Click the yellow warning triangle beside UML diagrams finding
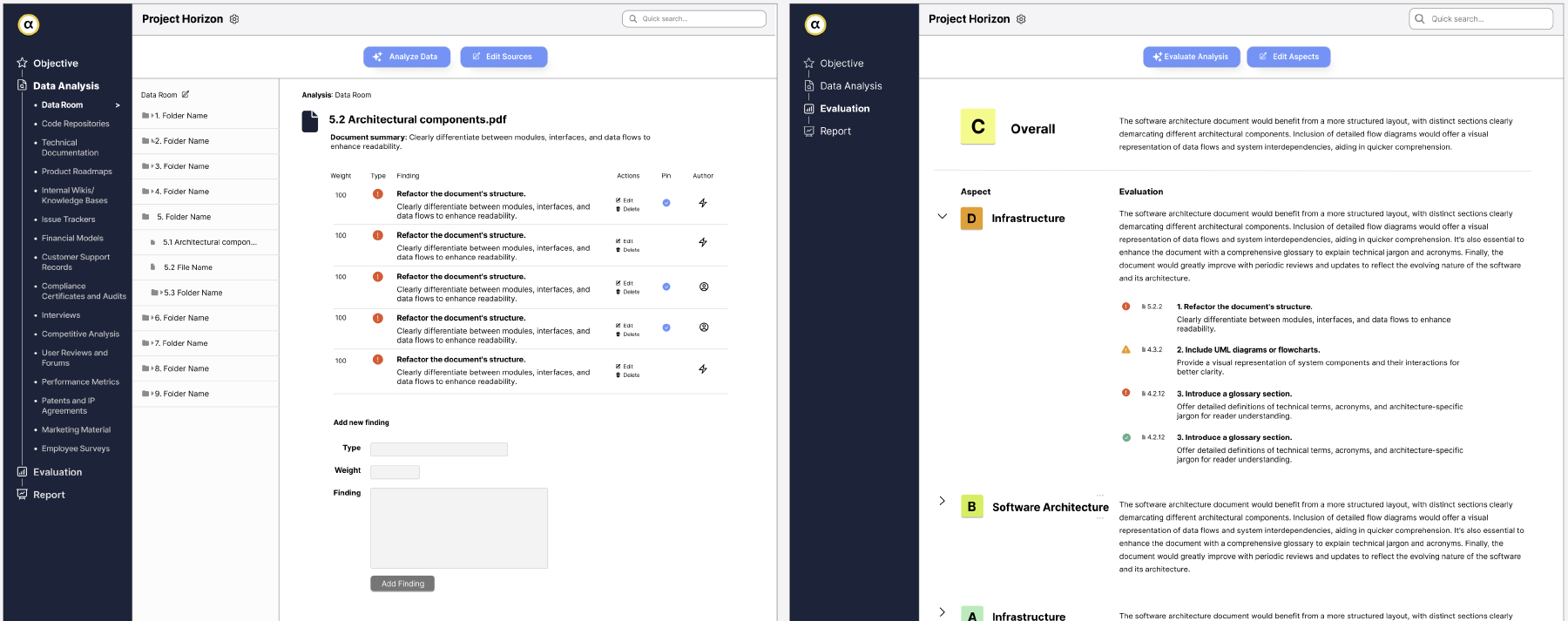 point(1126,349)
